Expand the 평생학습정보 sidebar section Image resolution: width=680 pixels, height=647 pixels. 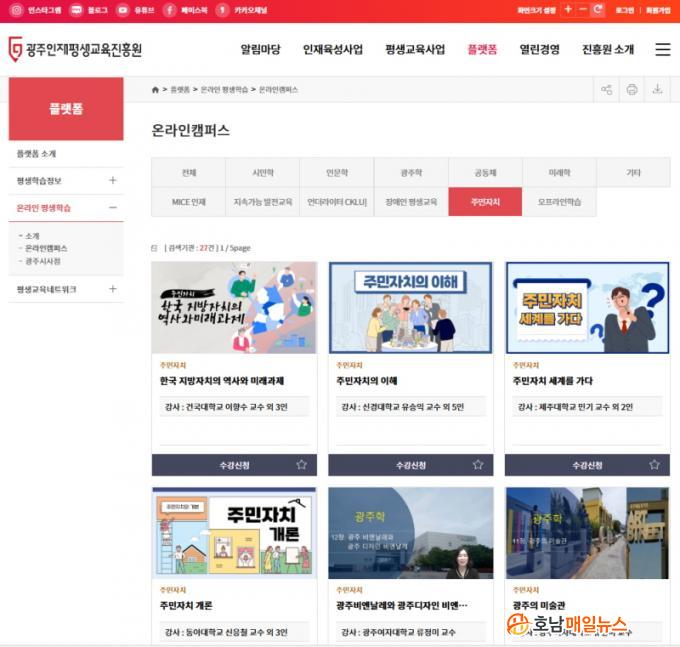click(112, 181)
